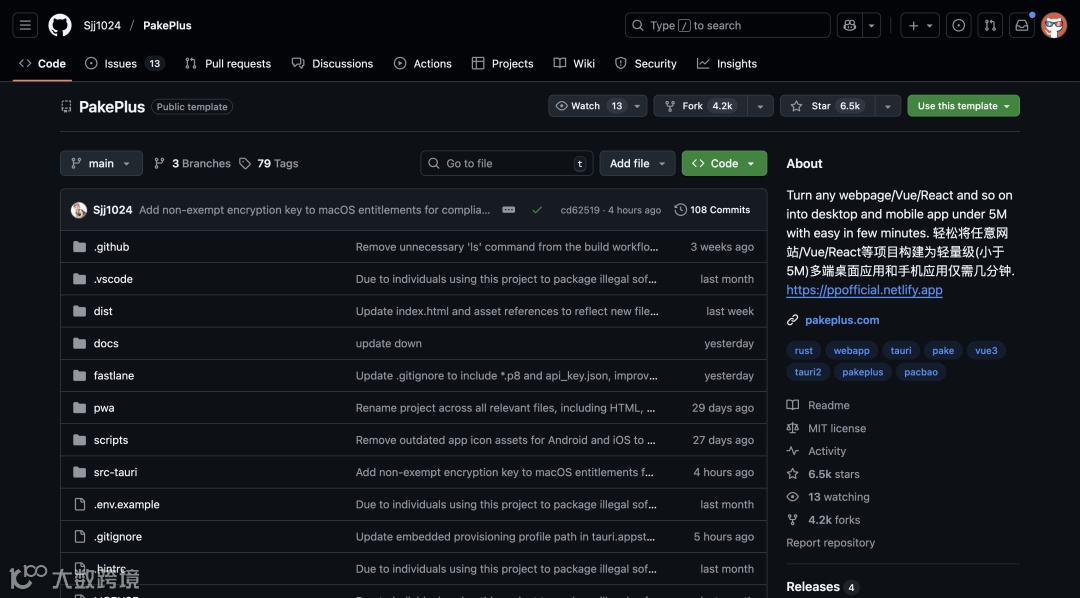This screenshot has width=1080, height=598.
Task: View the 79 Tags link
Action: [x=269, y=163]
